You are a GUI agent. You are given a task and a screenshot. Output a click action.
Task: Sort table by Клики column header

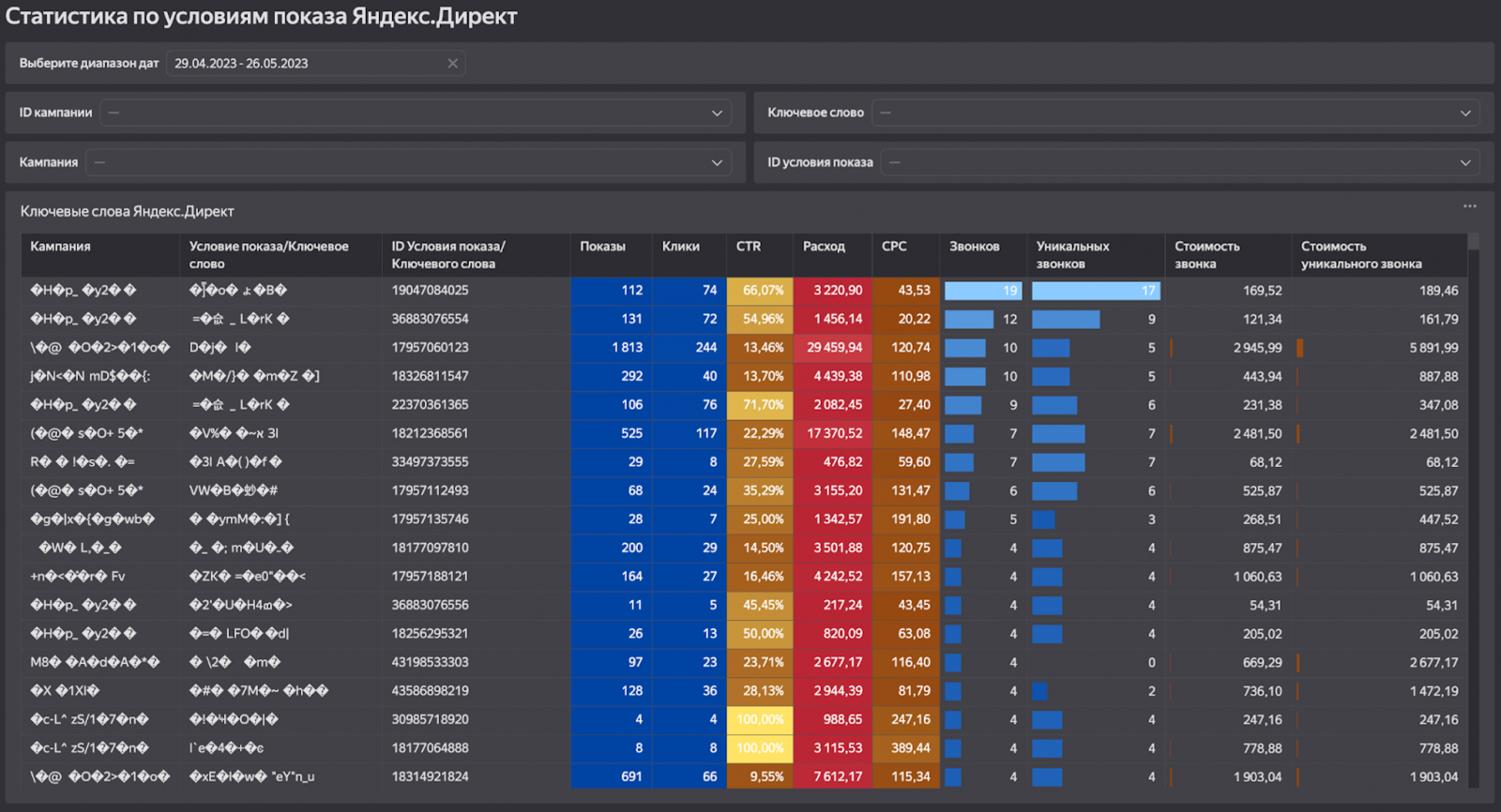click(x=680, y=247)
